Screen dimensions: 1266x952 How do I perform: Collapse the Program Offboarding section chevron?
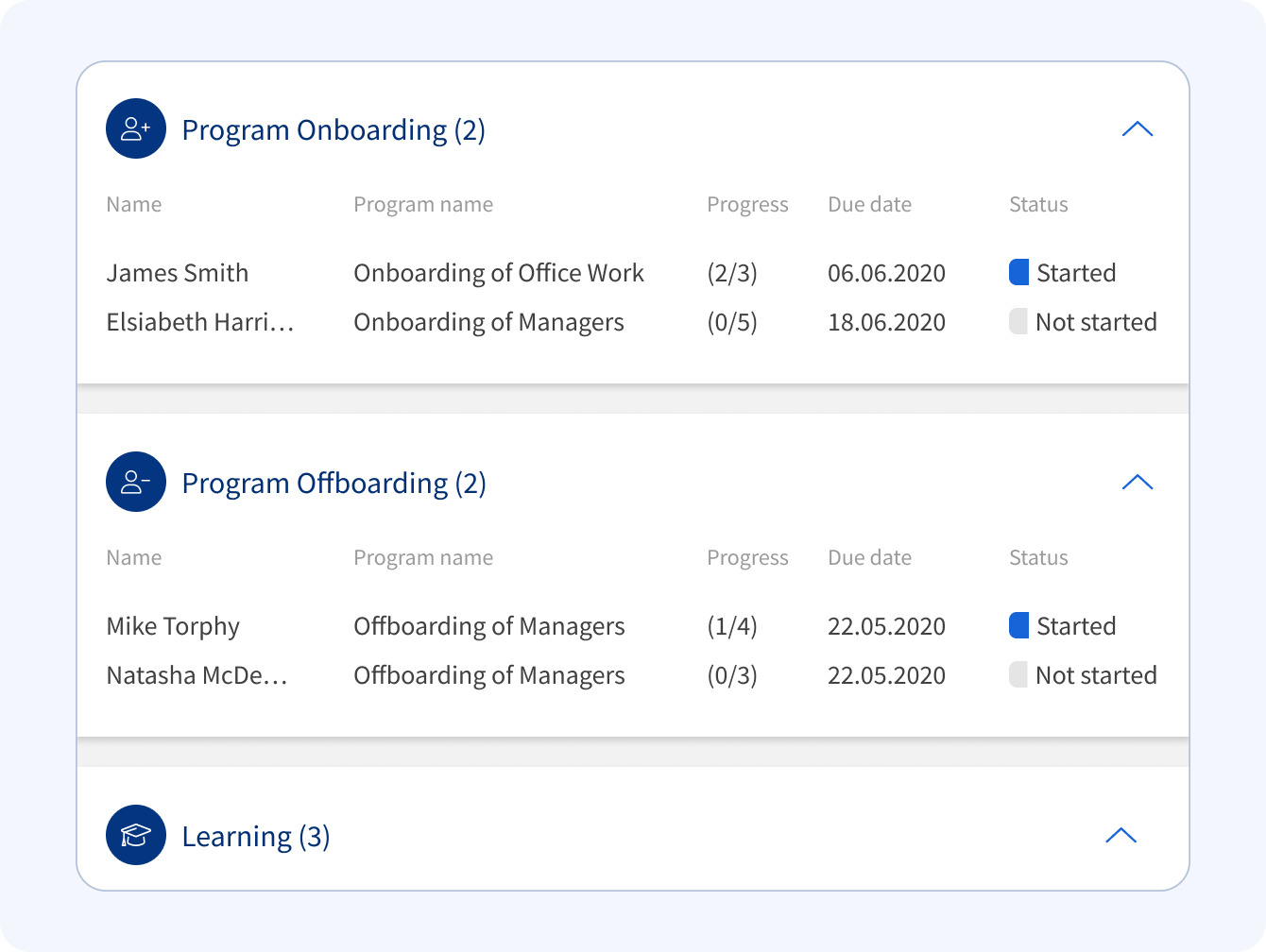[1138, 482]
